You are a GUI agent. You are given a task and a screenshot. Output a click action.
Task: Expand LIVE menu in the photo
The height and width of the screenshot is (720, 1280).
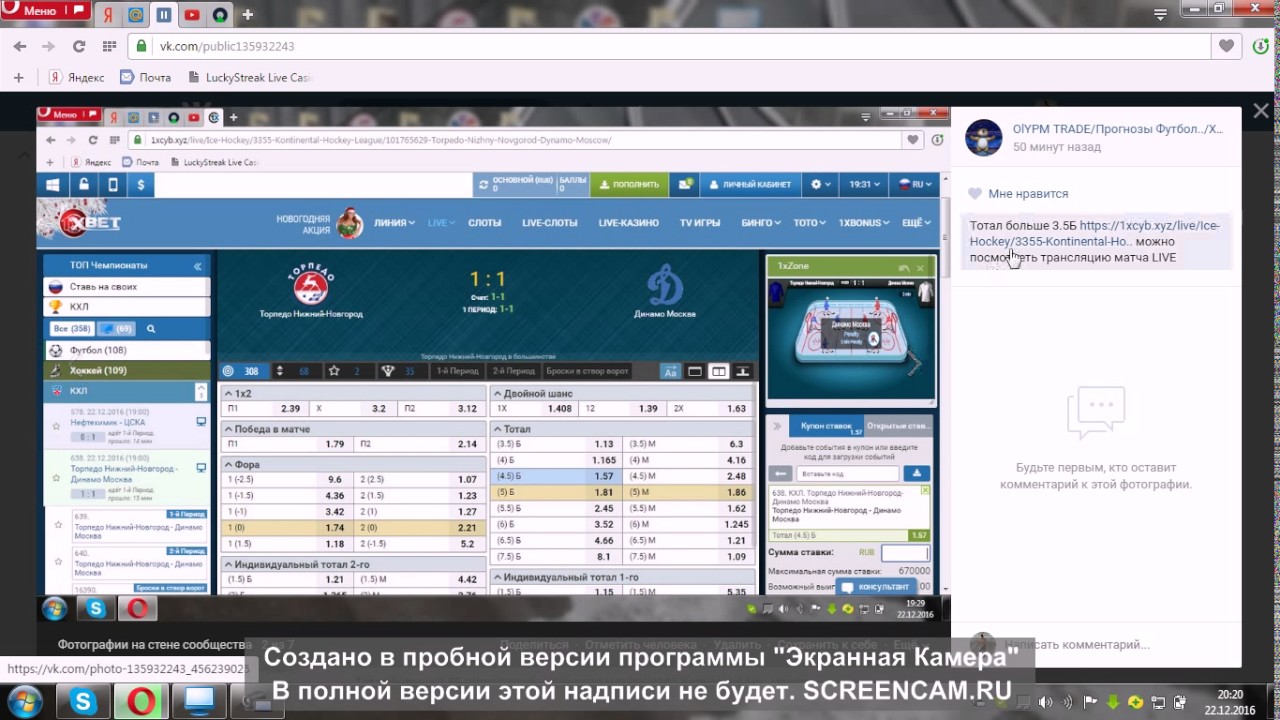click(x=441, y=223)
